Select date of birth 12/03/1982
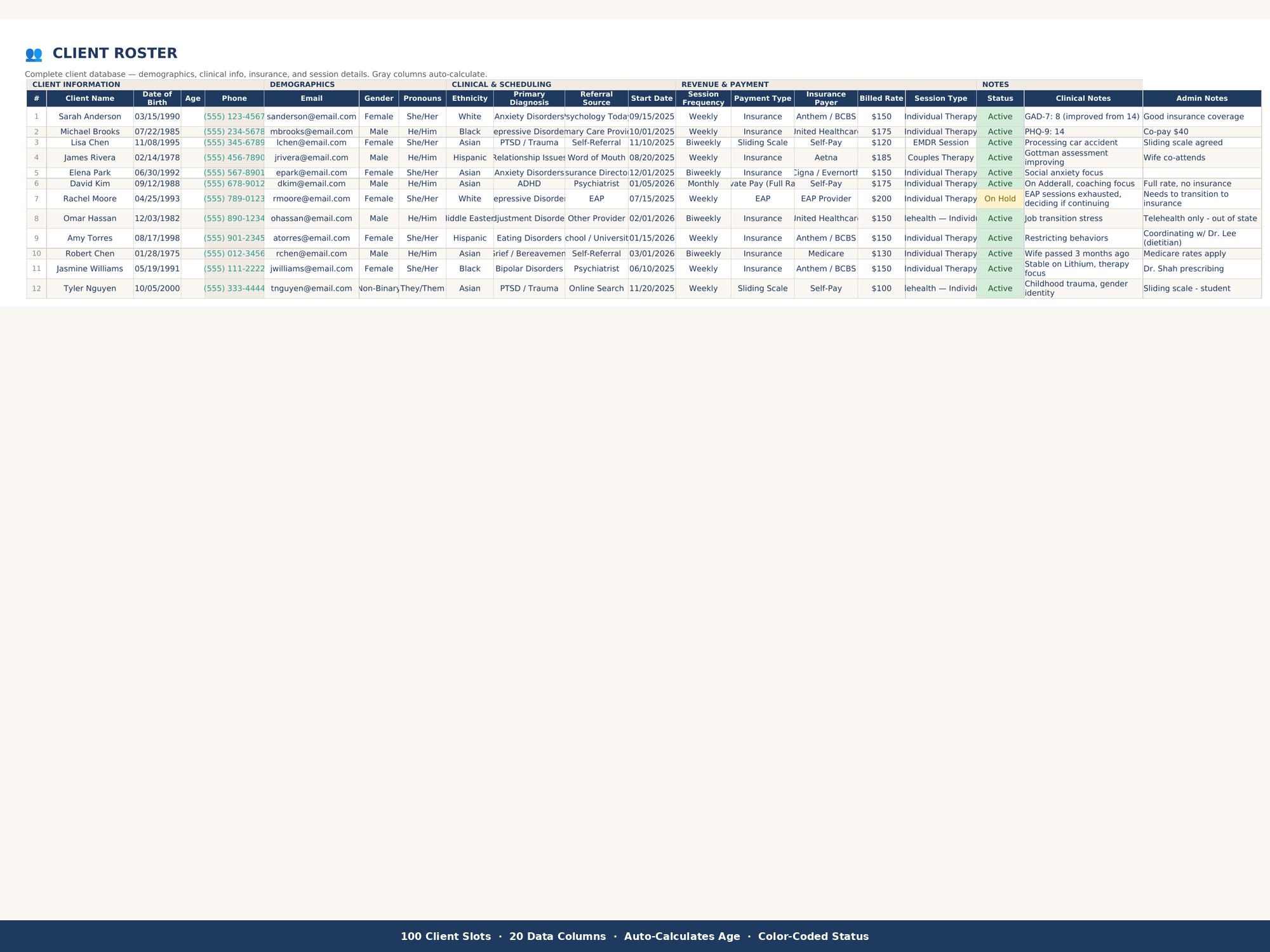 157,219
